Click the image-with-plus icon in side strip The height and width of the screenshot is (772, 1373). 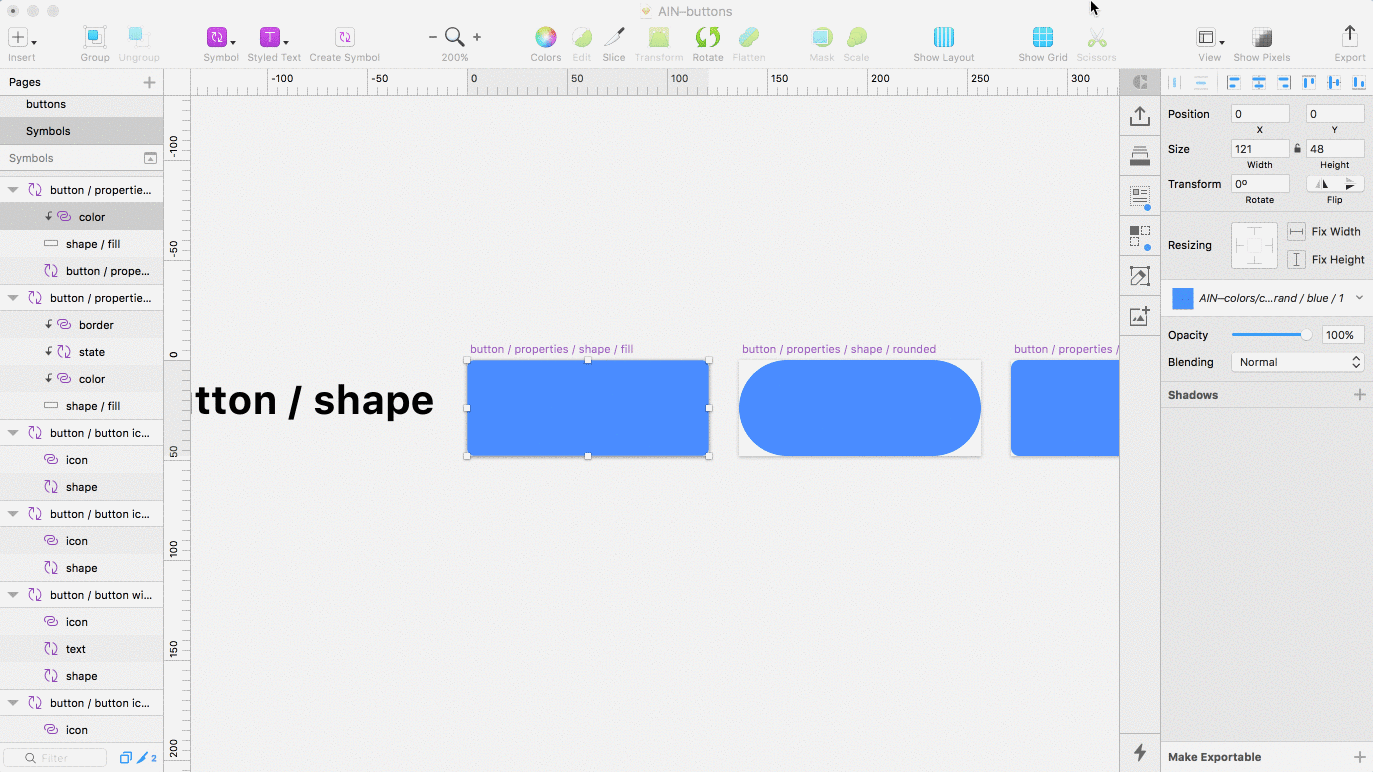pyautogui.click(x=1140, y=316)
